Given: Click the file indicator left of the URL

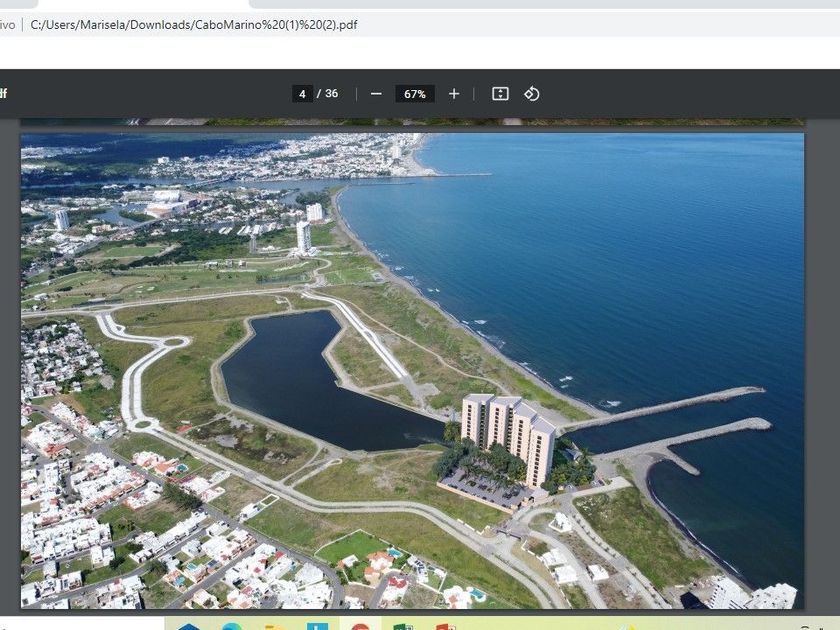Looking at the screenshot, I should [8, 25].
